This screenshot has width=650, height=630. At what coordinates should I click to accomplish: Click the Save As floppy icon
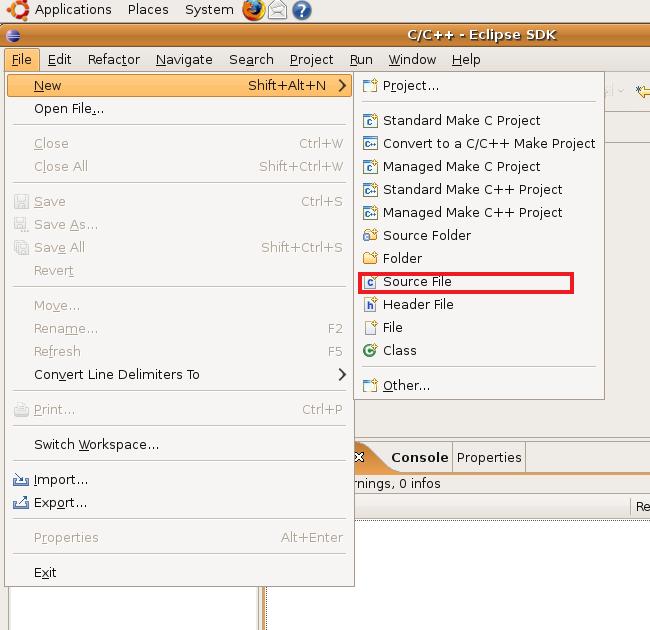[21, 225]
